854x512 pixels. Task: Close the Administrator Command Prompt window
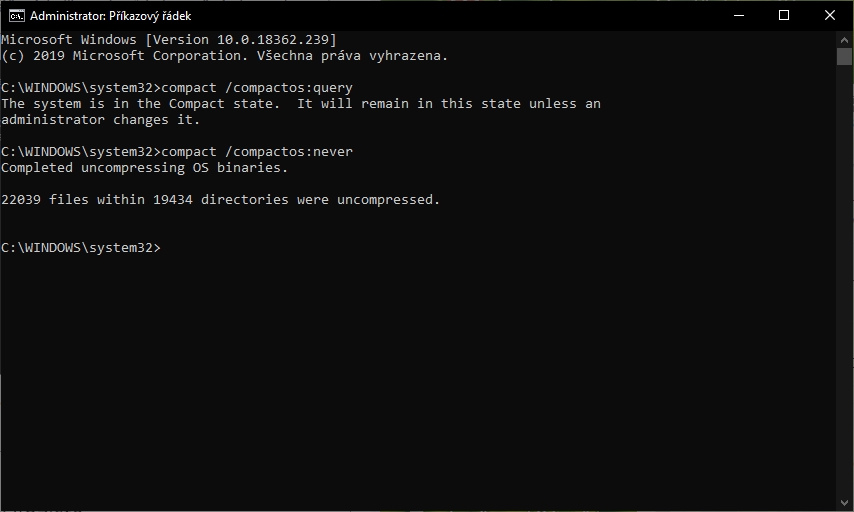click(x=830, y=15)
